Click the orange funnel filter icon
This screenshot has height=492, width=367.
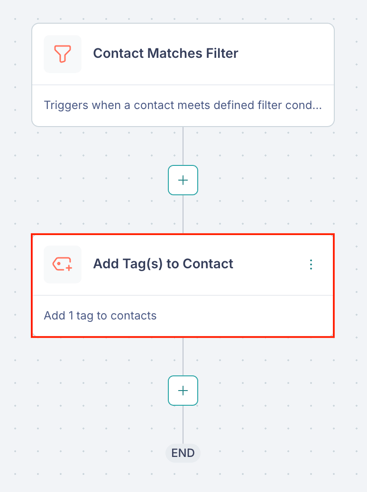(x=62, y=54)
